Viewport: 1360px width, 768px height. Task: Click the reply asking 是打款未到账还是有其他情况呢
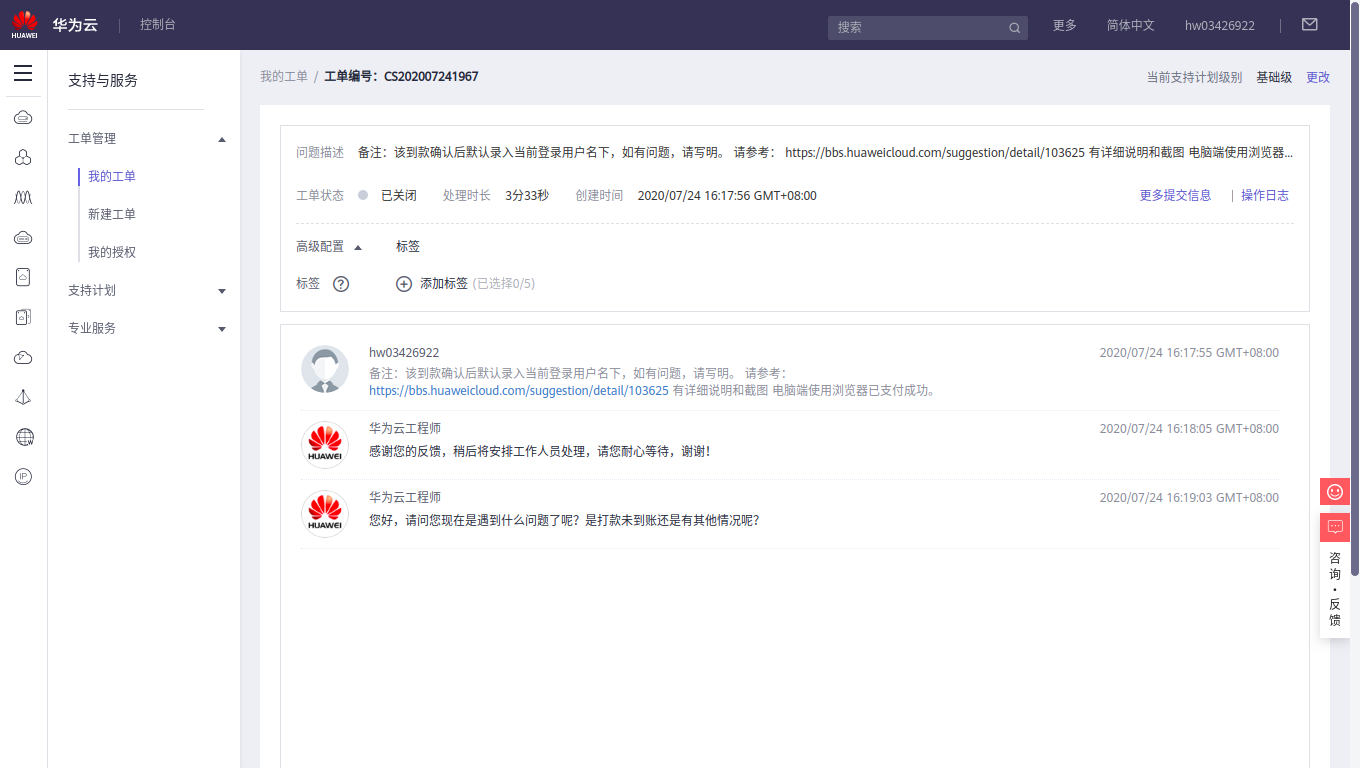pyautogui.click(x=564, y=520)
